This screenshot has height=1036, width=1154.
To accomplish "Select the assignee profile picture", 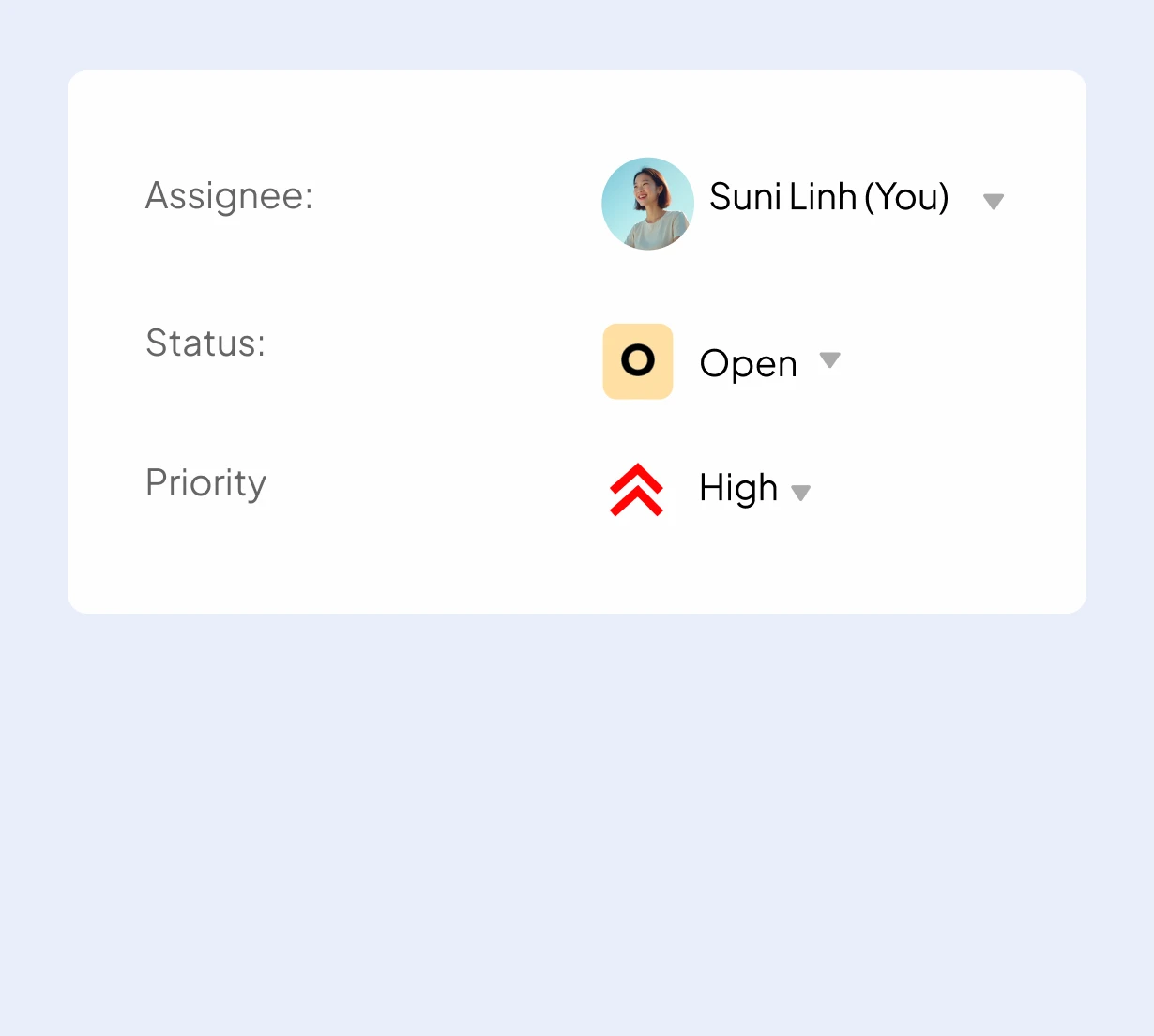I will (647, 204).
